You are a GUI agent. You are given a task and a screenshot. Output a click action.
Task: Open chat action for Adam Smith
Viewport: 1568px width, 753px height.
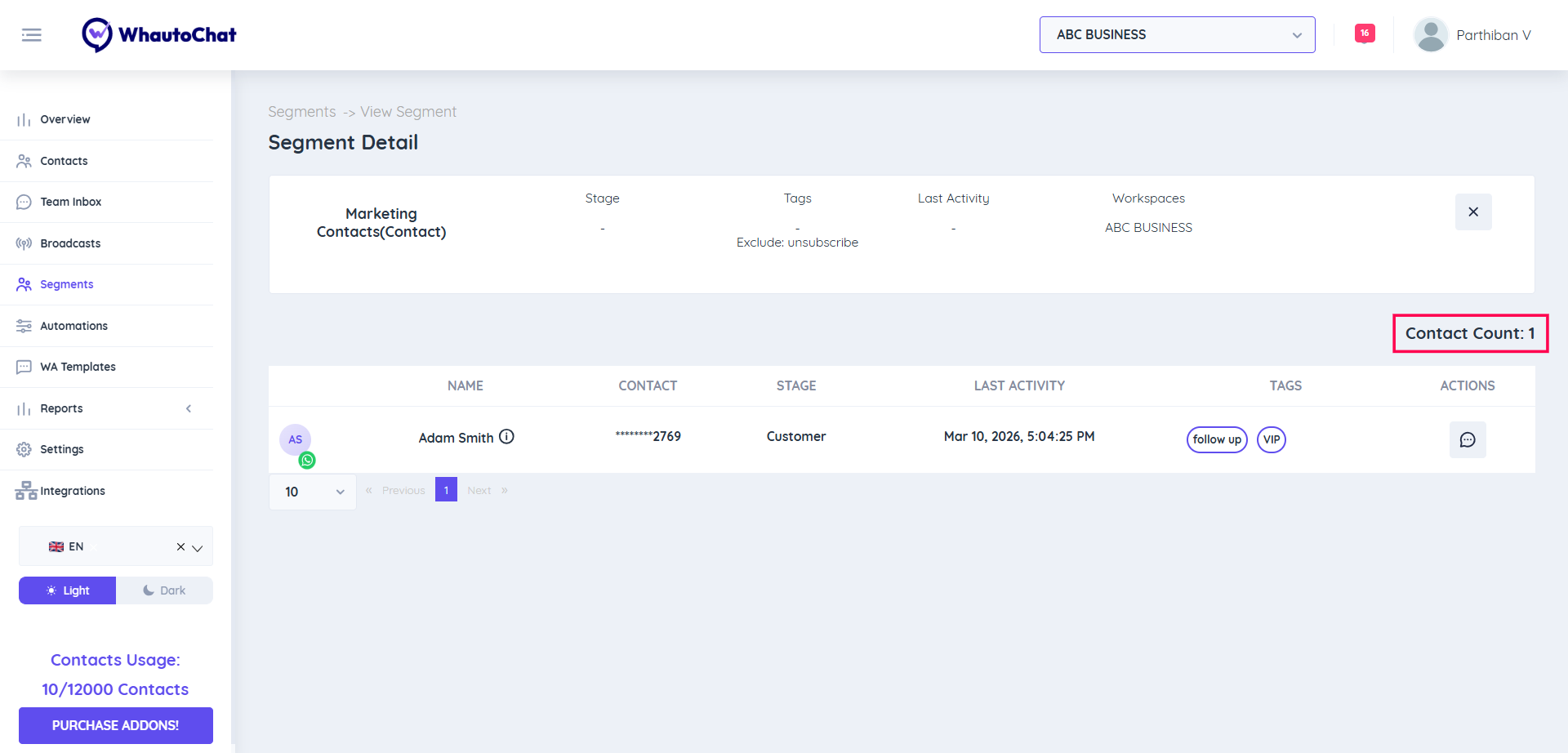[x=1468, y=439]
